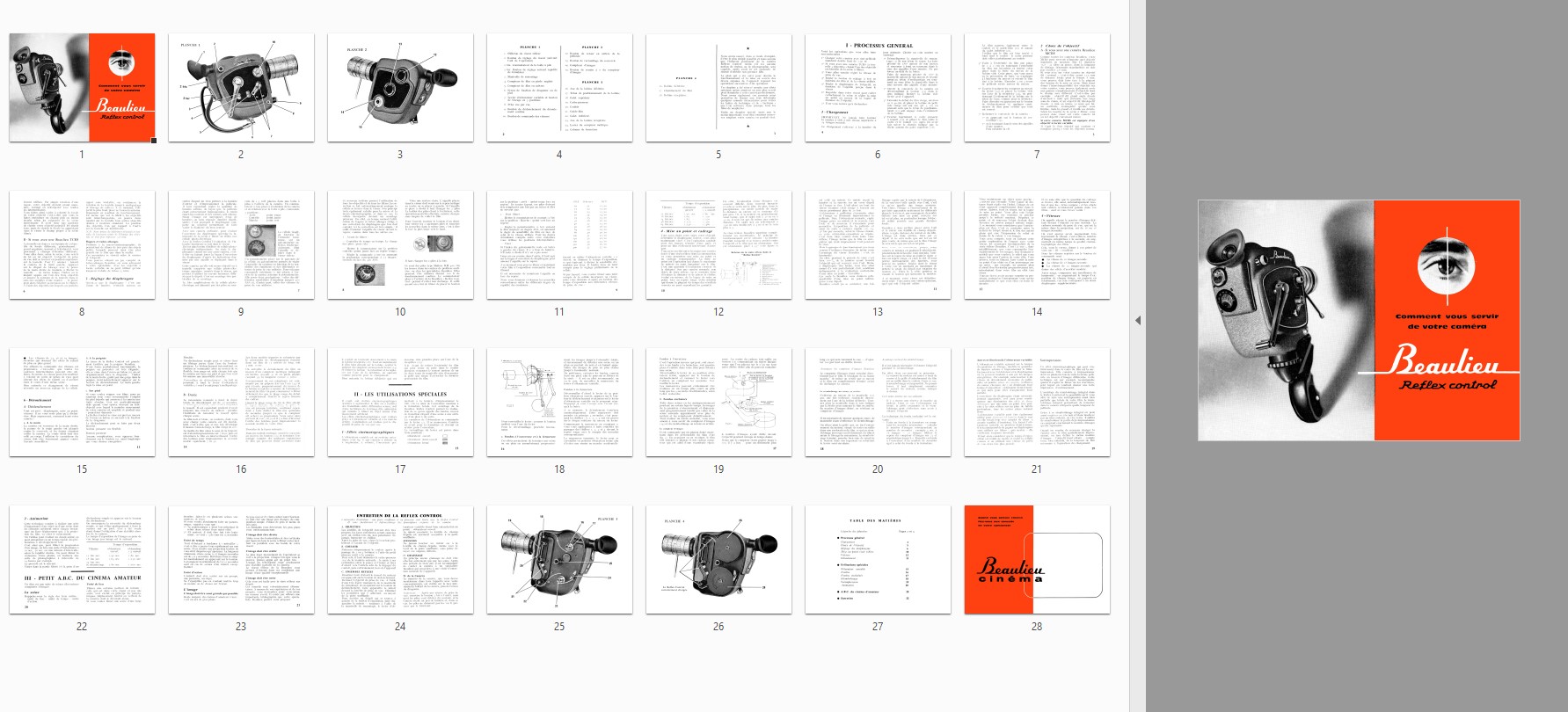Select page 18 diagram thumbnail
The height and width of the screenshot is (712, 1568).
559,403
